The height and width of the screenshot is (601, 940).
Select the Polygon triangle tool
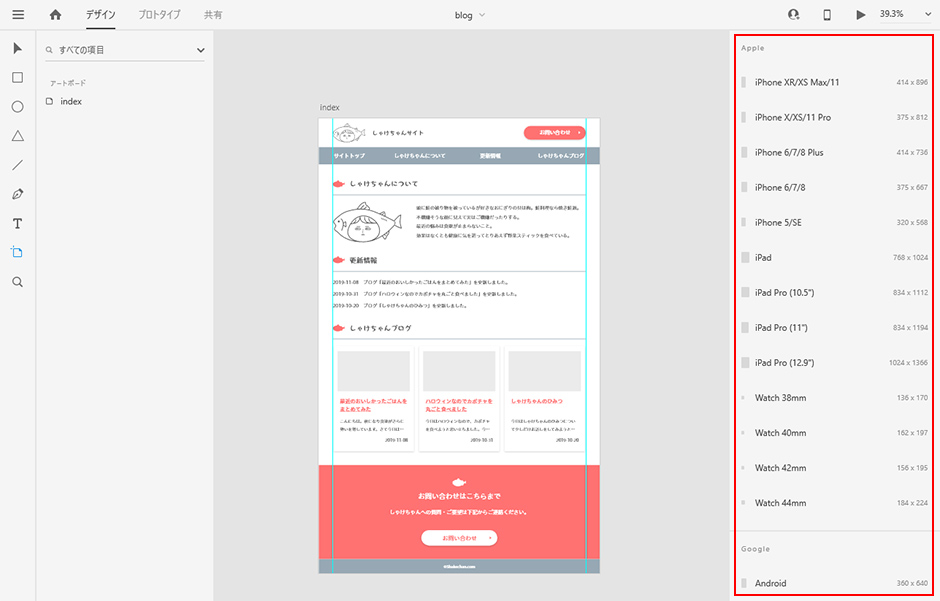pos(17,136)
